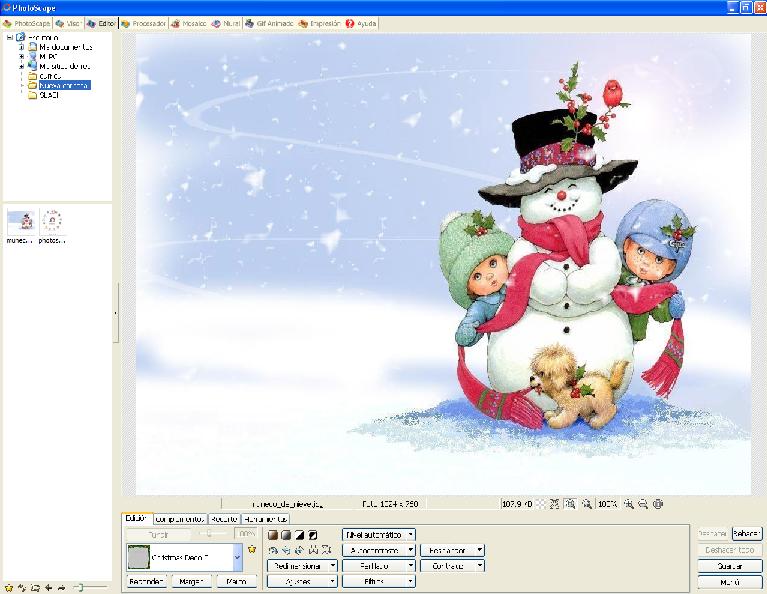The image size is (767, 594).
Task: Rotate the image 90° counterclockwise
Action: 273,550
